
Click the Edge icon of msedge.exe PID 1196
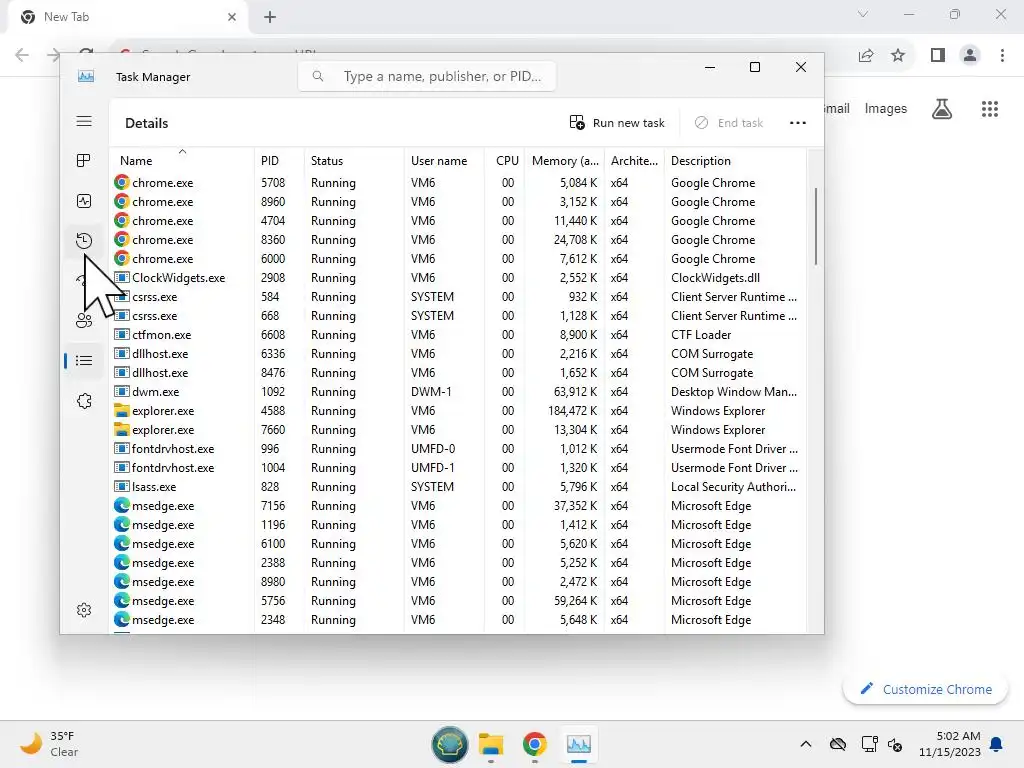point(121,524)
